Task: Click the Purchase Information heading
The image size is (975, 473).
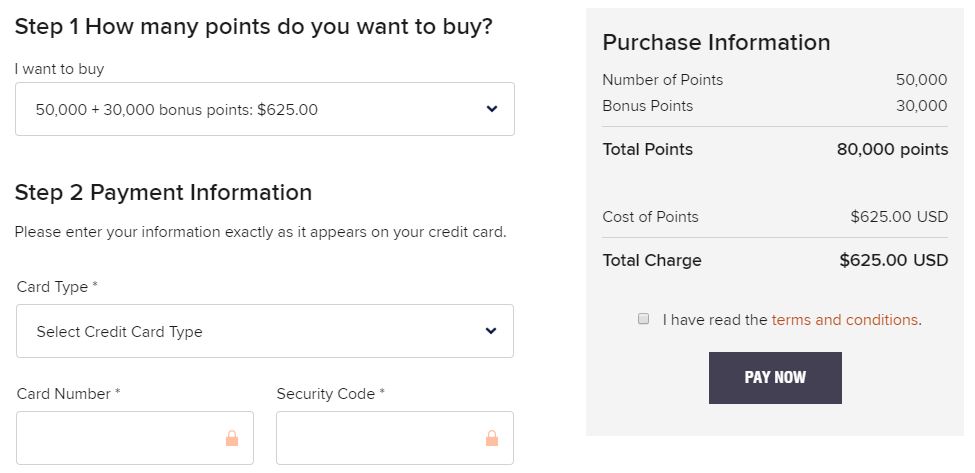Action: [716, 42]
